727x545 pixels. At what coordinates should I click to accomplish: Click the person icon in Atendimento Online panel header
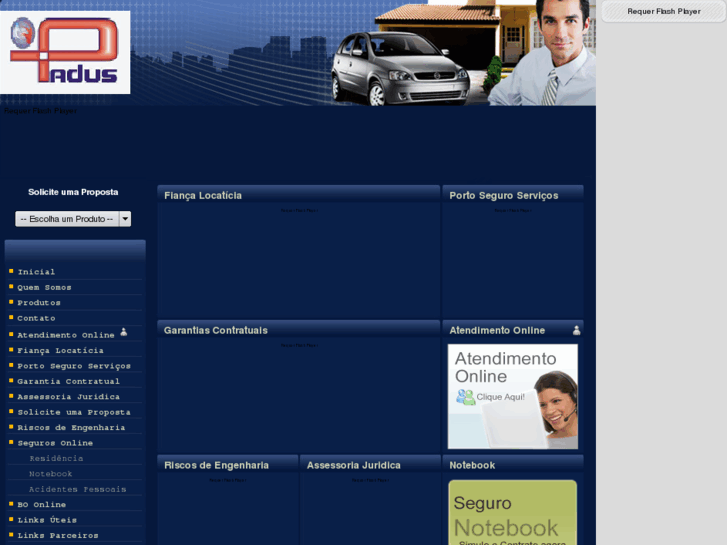click(x=576, y=330)
